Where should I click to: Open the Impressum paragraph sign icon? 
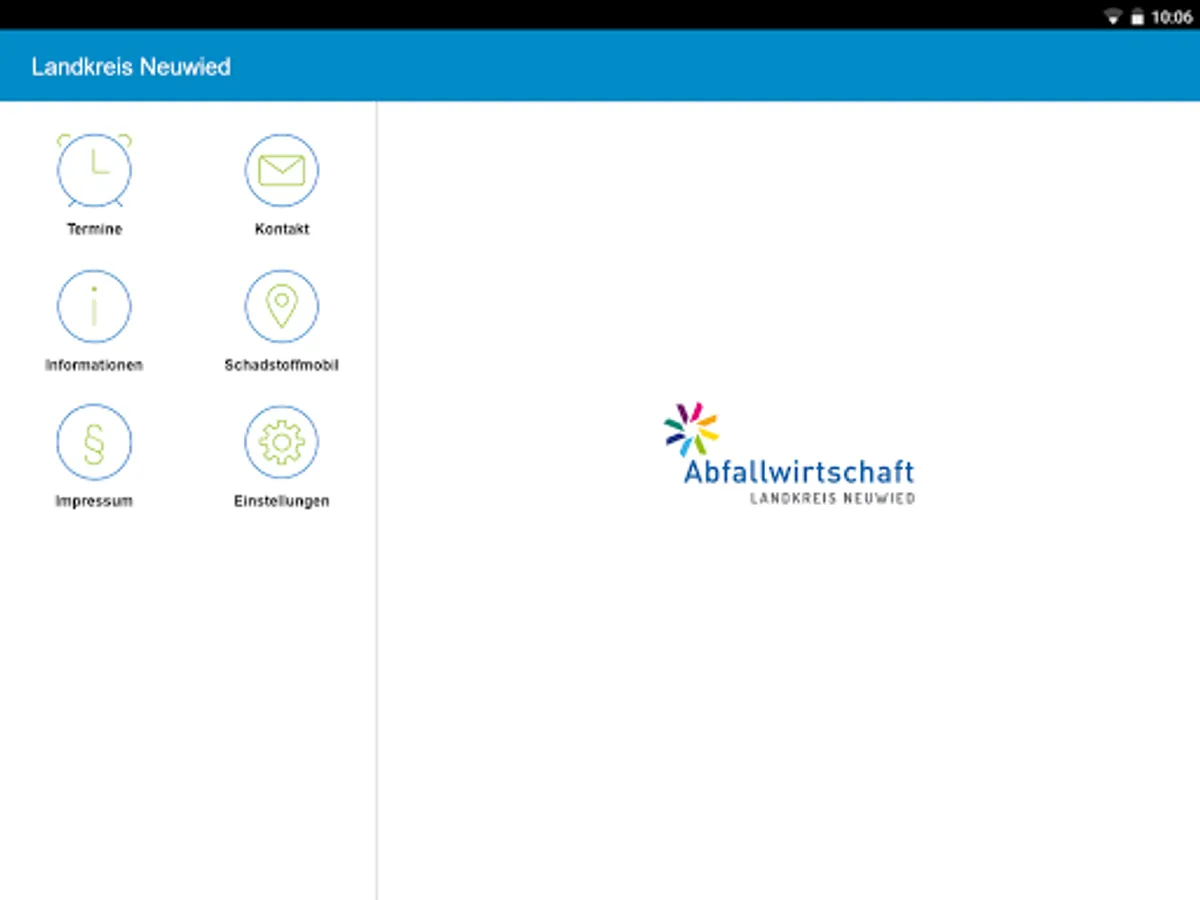click(x=94, y=443)
